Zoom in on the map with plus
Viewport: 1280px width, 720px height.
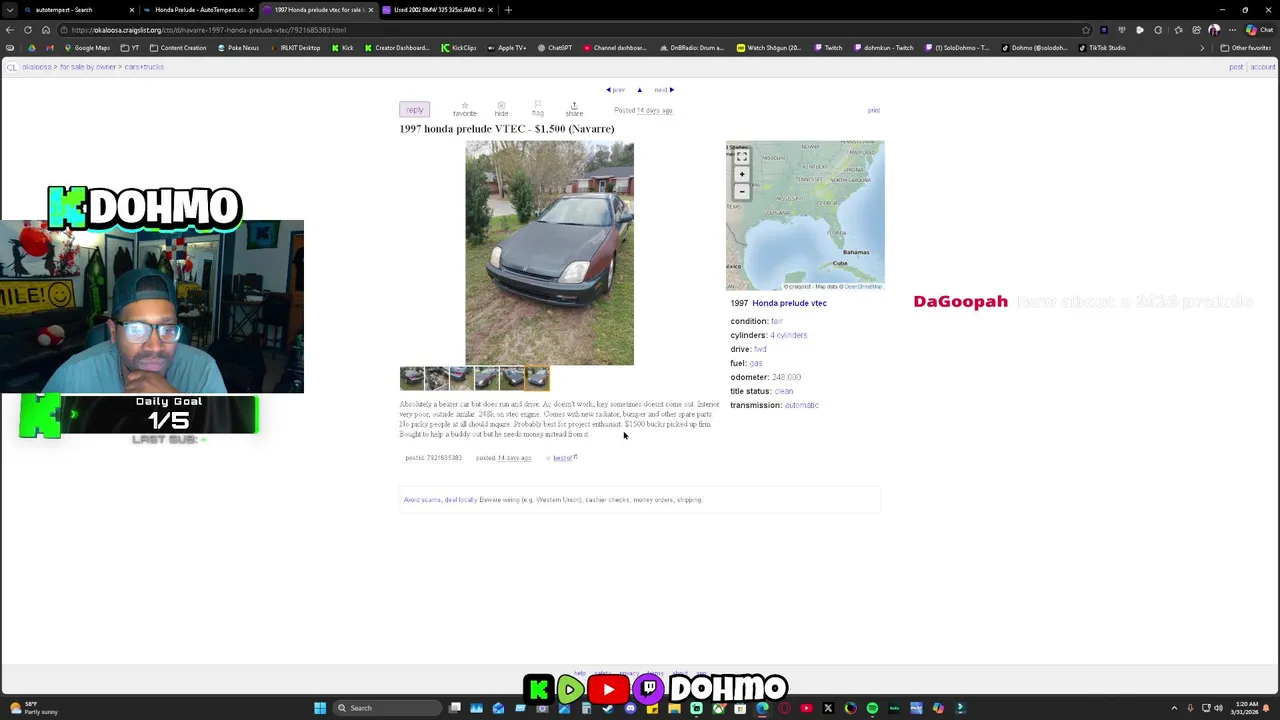click(x=742, y=174)
